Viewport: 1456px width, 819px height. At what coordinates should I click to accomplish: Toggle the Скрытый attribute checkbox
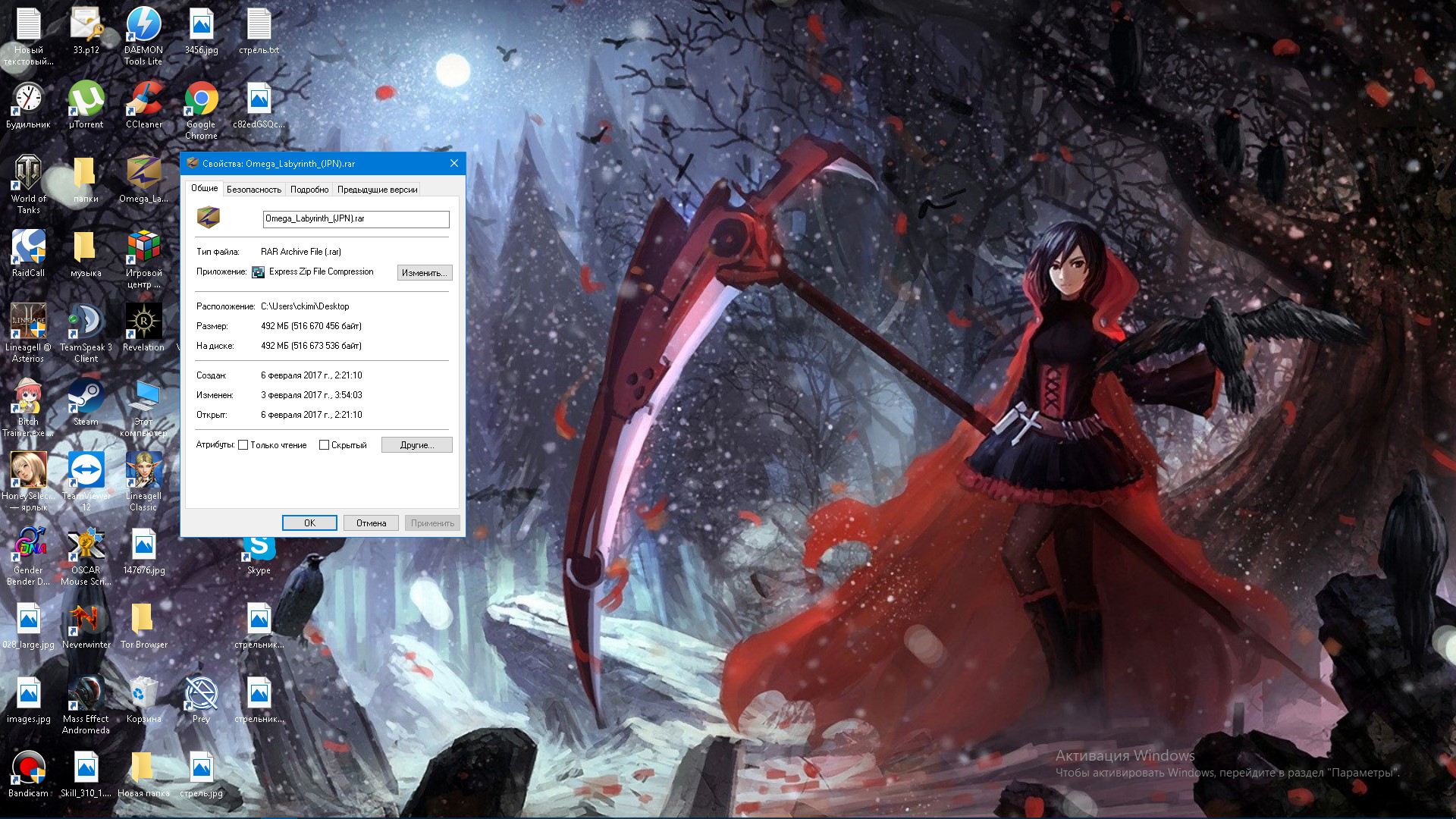click(x=324, y=445)
